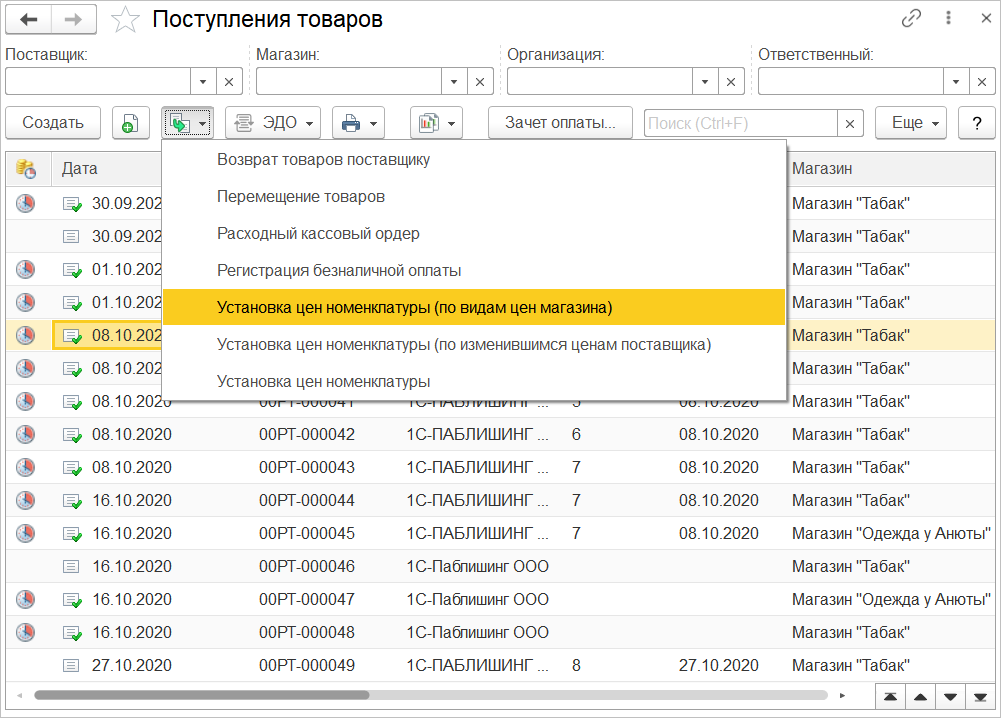
Task: Create new document by copying icon
Action: pos(130,123)
